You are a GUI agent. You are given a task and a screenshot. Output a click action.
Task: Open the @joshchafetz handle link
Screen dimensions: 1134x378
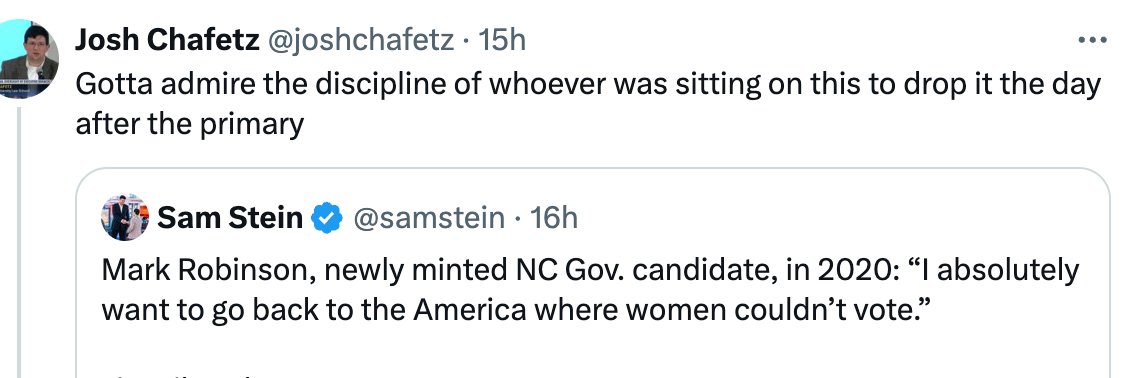pos(361,41)
